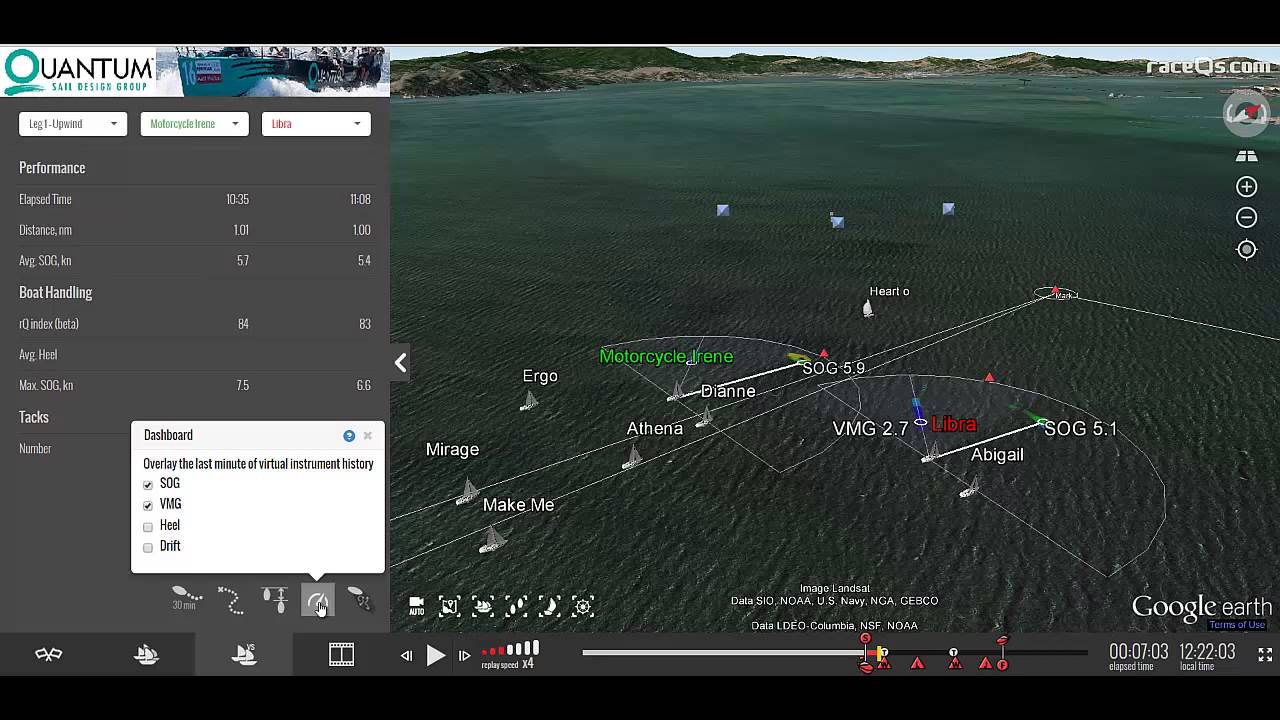Click the rQ index (beta) row label
1280x720 pixels.
pos(49,324)
